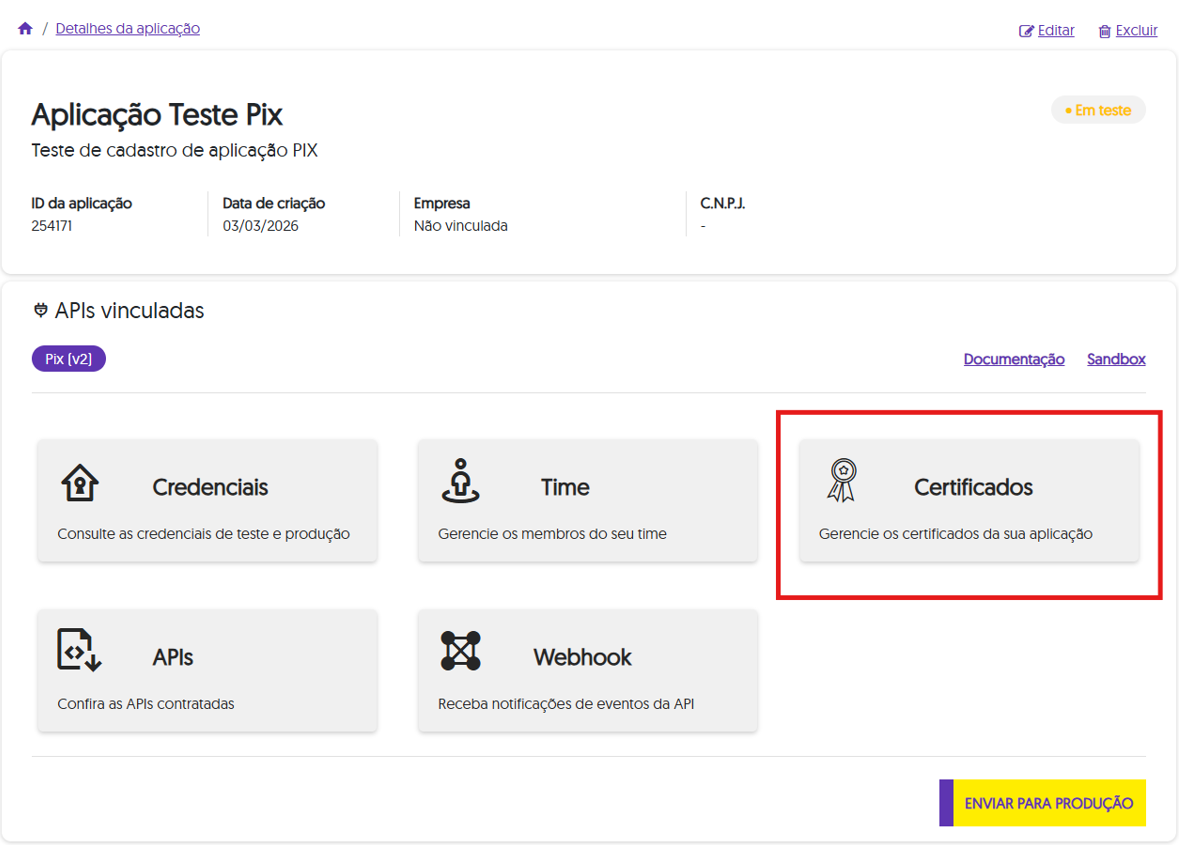Open the Sandbox link

click(1116, 359)
